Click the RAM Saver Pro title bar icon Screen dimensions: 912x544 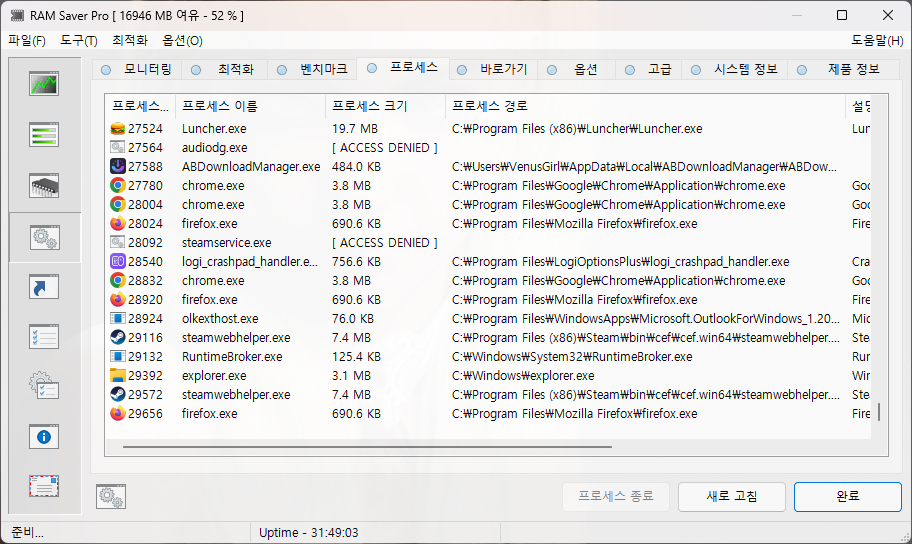tap(17, 16)
